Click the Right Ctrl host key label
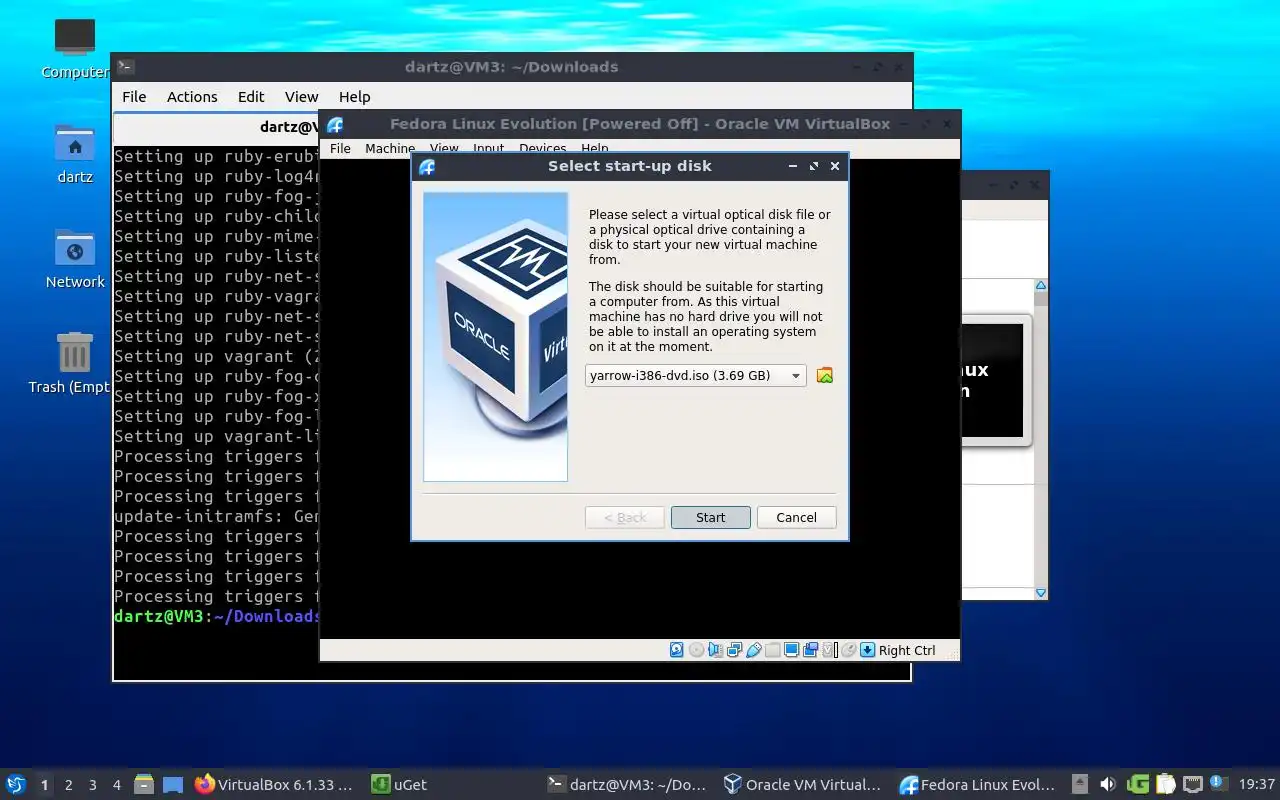Image resolution: width=1280 pixels, height=800 pixels. point(907,650)
